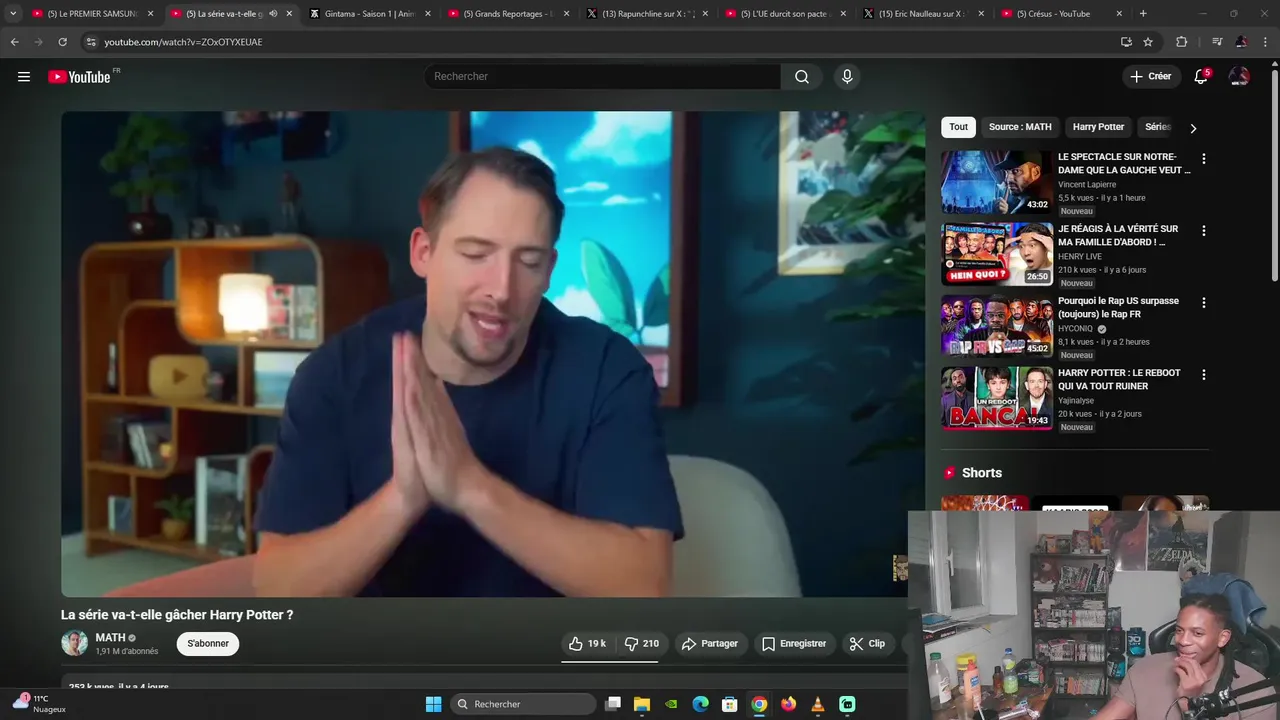Go back in Chrome
Screen dimensions: 1280x720
pyautogui.click(x=14, y=42)
